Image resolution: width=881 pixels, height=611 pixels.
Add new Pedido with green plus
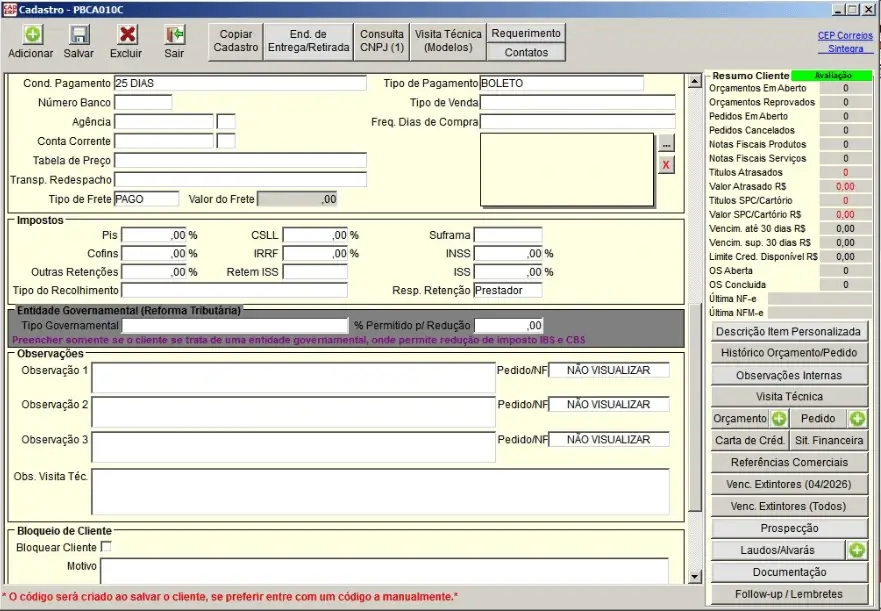coord(857,419)
